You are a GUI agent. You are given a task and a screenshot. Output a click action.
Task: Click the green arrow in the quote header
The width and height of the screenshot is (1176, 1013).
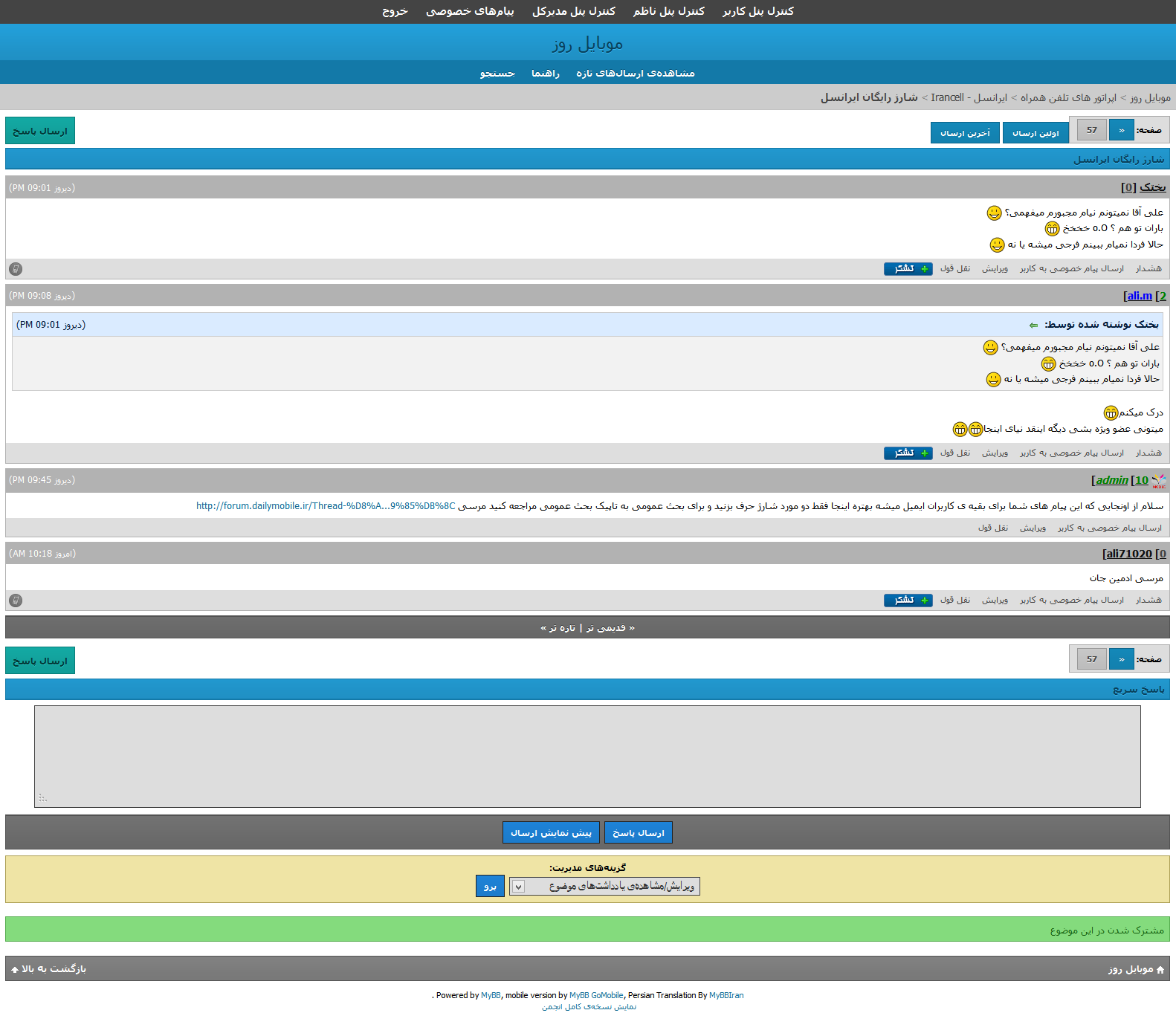click(1033, 326)
